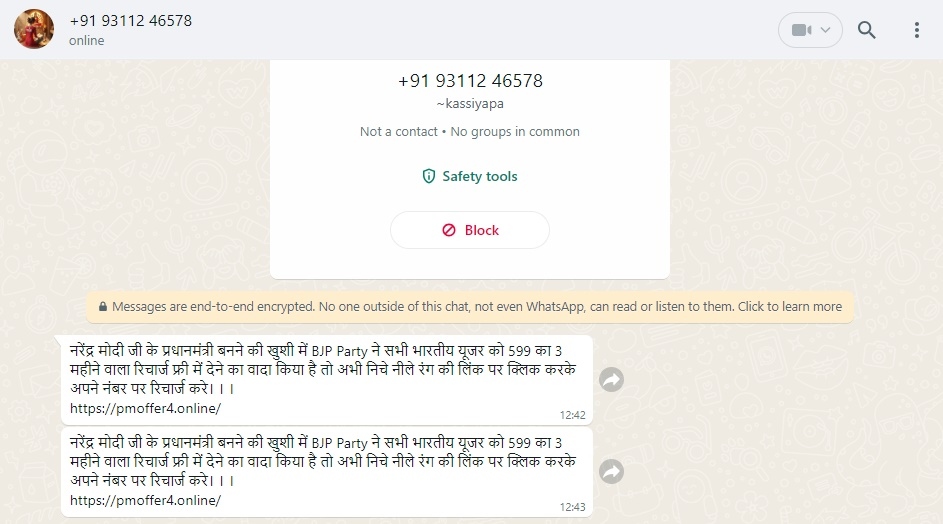943x524 pixels.
Task: Click the ~kassiyapa name in contact card
Action: pyautogui.click(x=470, y=103)
